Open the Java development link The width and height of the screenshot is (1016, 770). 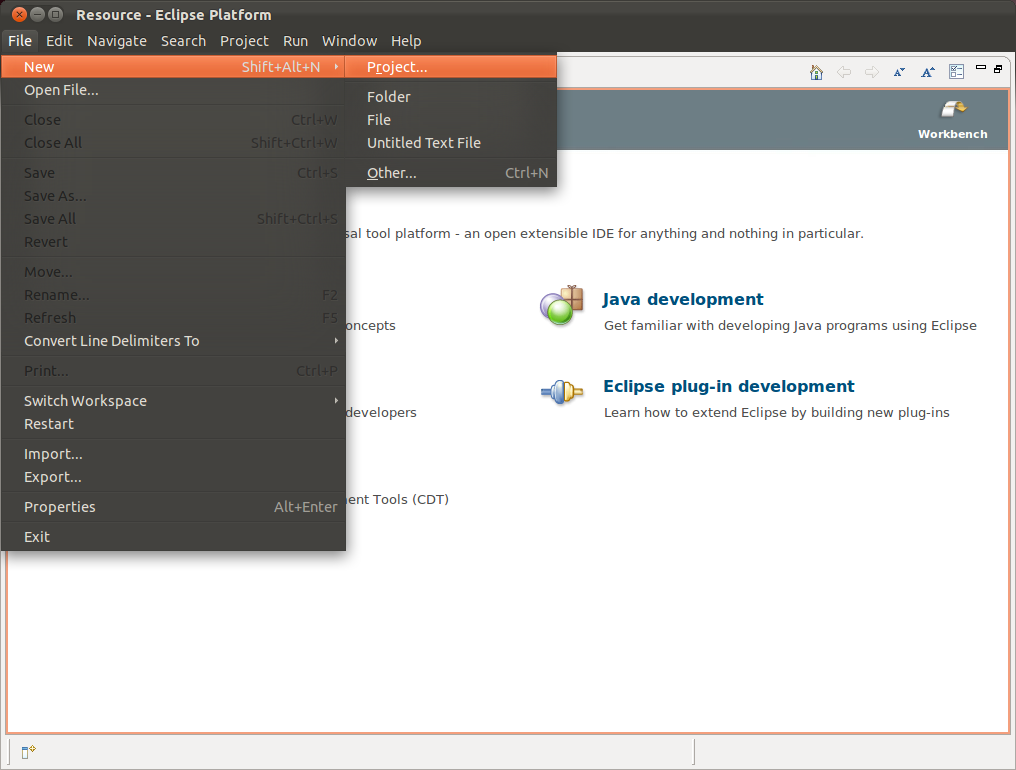pyautogui.click(x=683, y=299)
